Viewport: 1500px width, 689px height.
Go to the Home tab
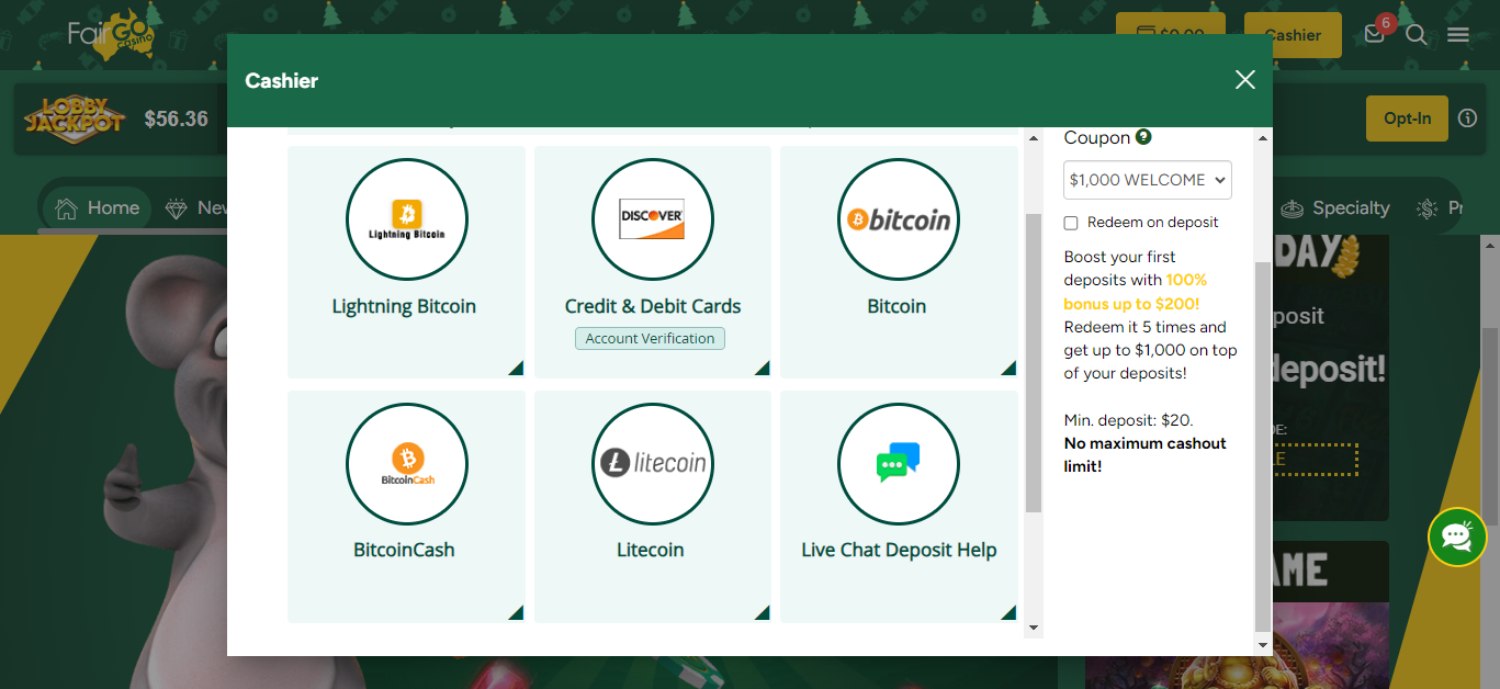(x=98, y=208)
